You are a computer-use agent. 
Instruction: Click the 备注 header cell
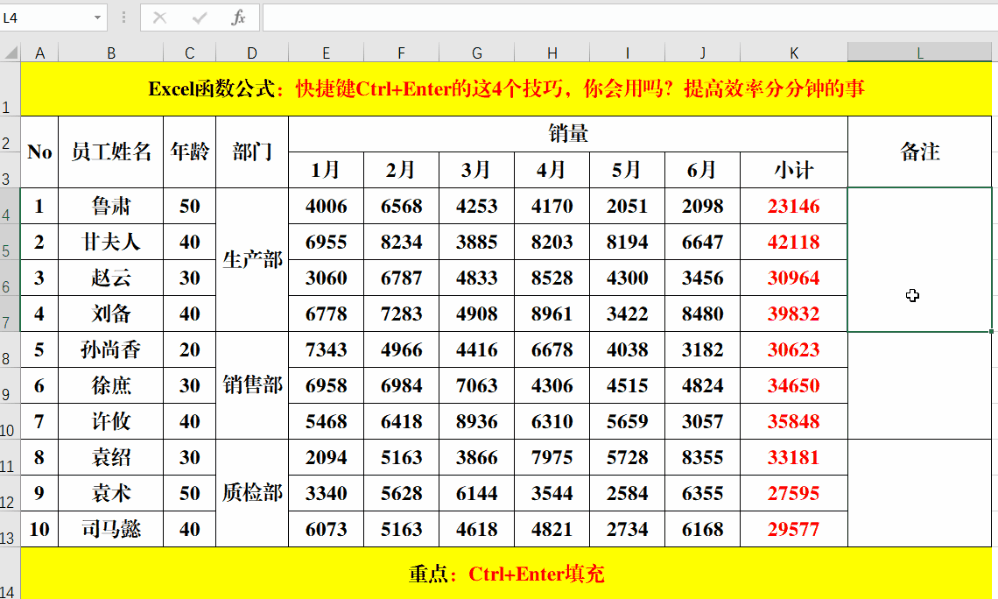(x=920, y=152)
